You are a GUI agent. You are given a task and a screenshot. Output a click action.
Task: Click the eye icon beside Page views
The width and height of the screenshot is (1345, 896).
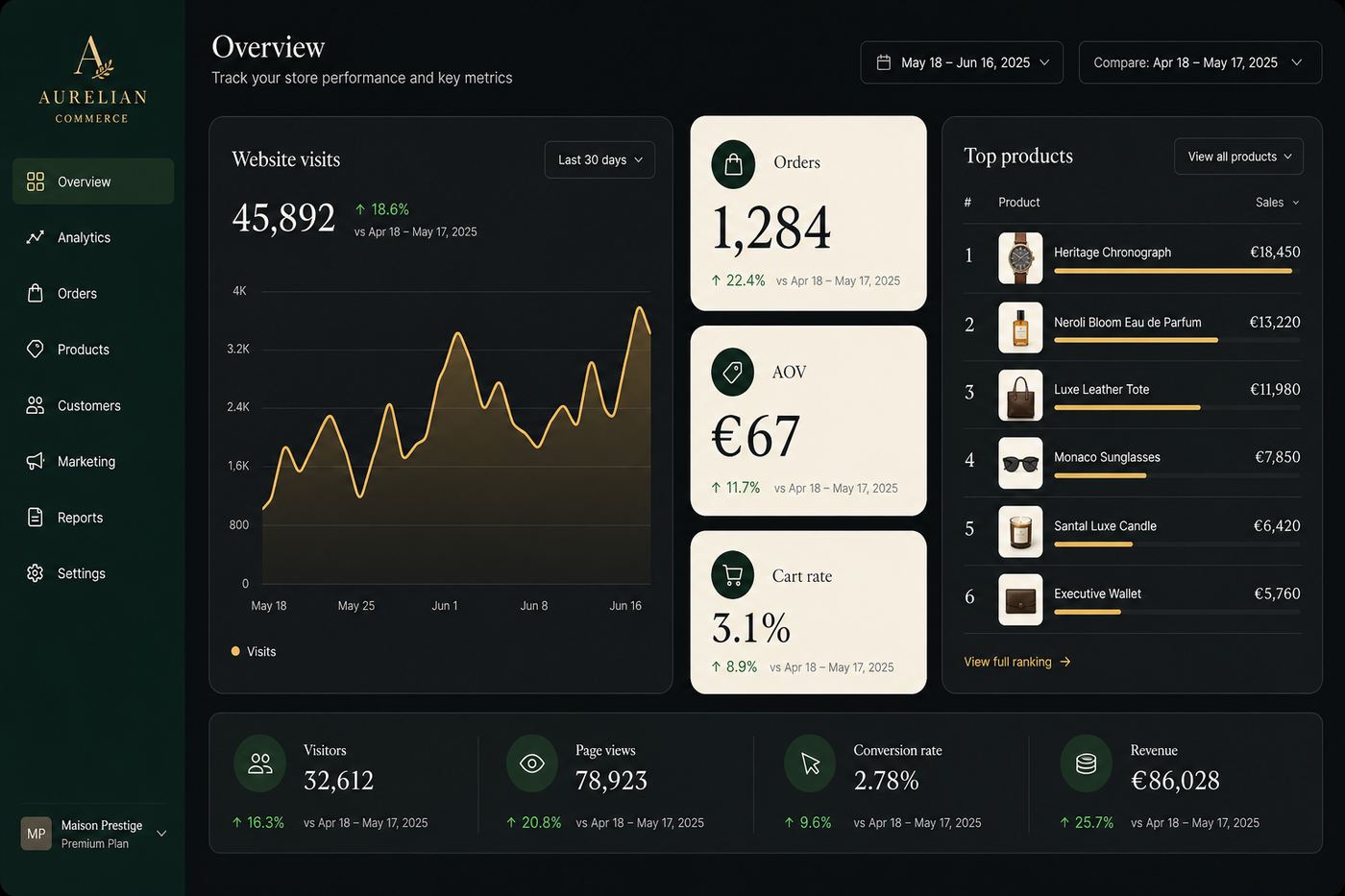(532, 763)
